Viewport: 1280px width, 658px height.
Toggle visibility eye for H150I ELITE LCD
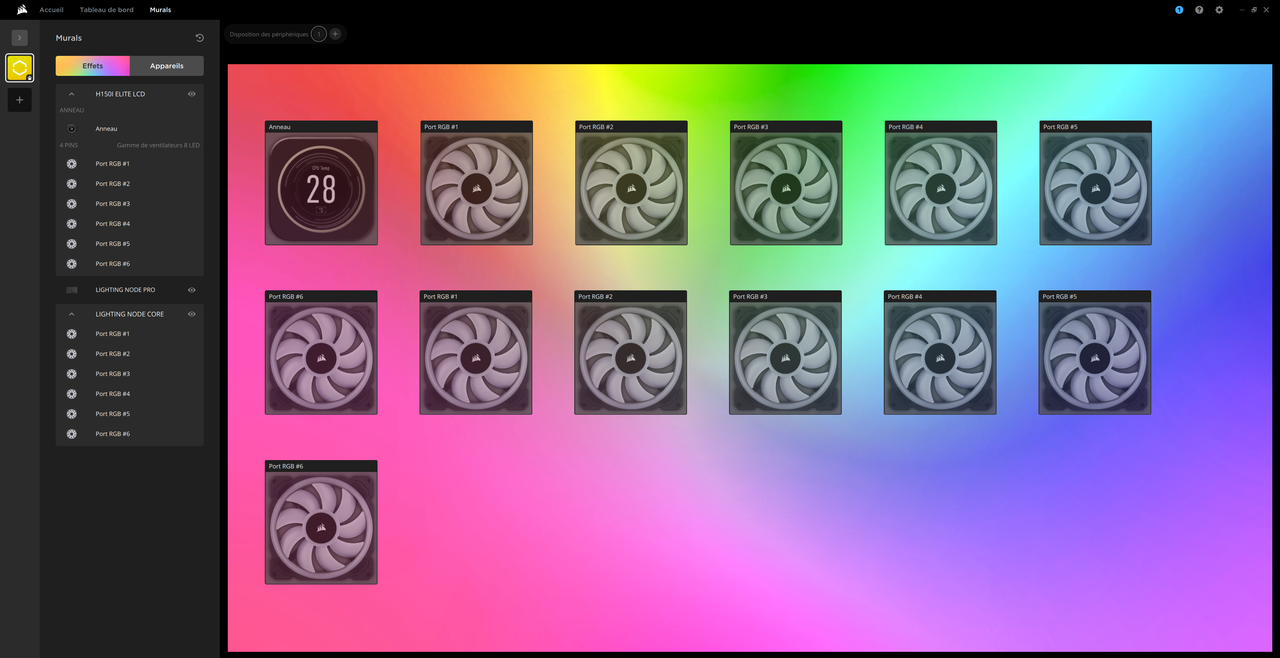191,93
